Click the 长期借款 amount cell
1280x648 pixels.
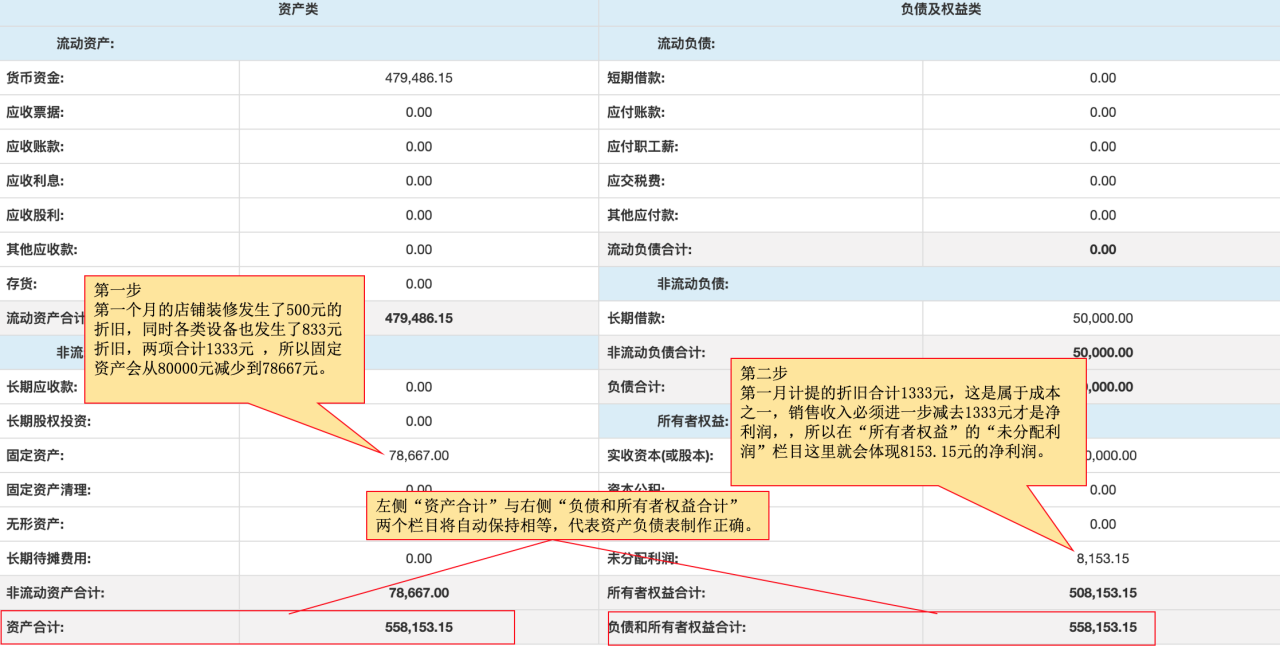click(1102, 318)
